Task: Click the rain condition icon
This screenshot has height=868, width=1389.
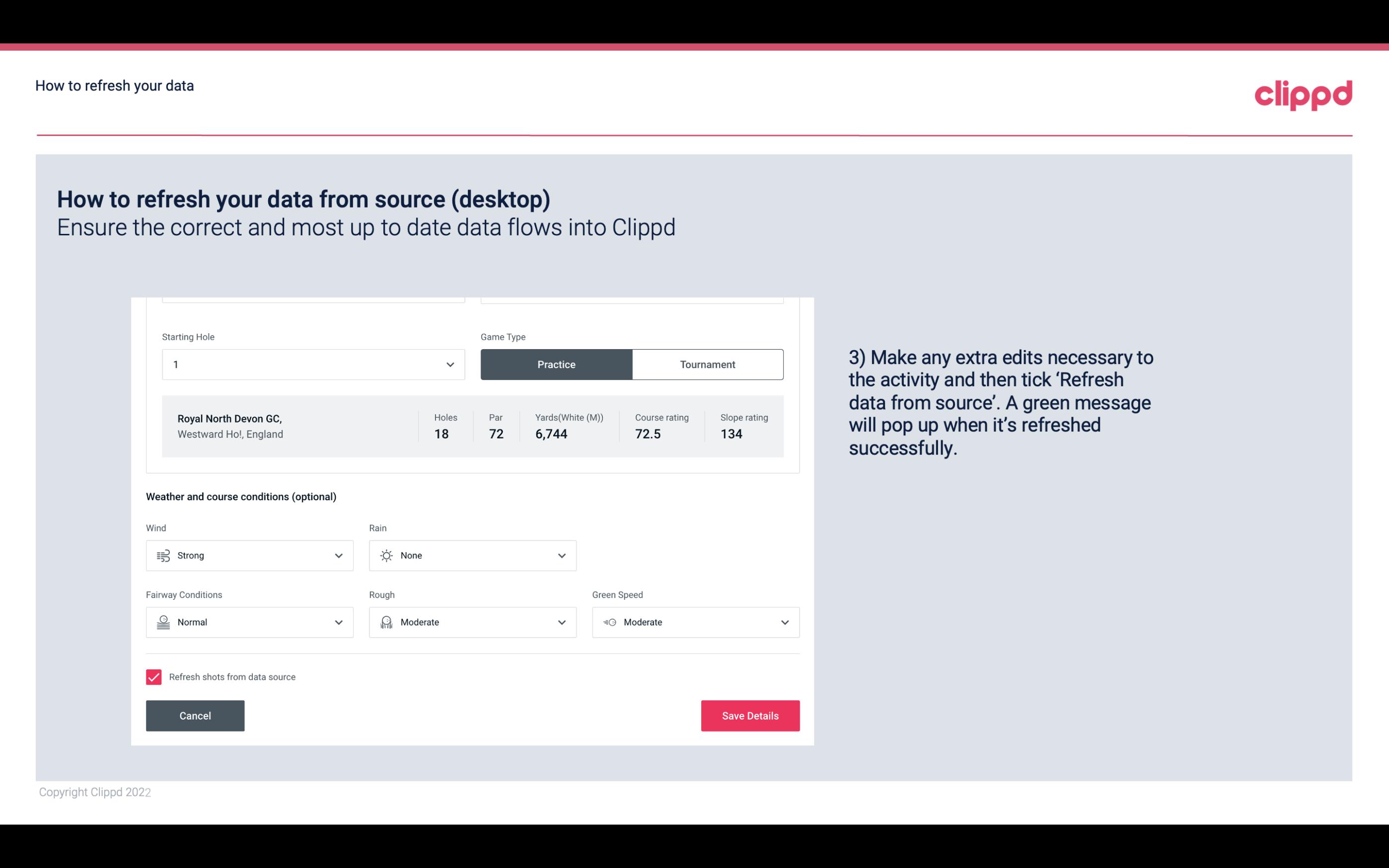Action: pos(386,556)
